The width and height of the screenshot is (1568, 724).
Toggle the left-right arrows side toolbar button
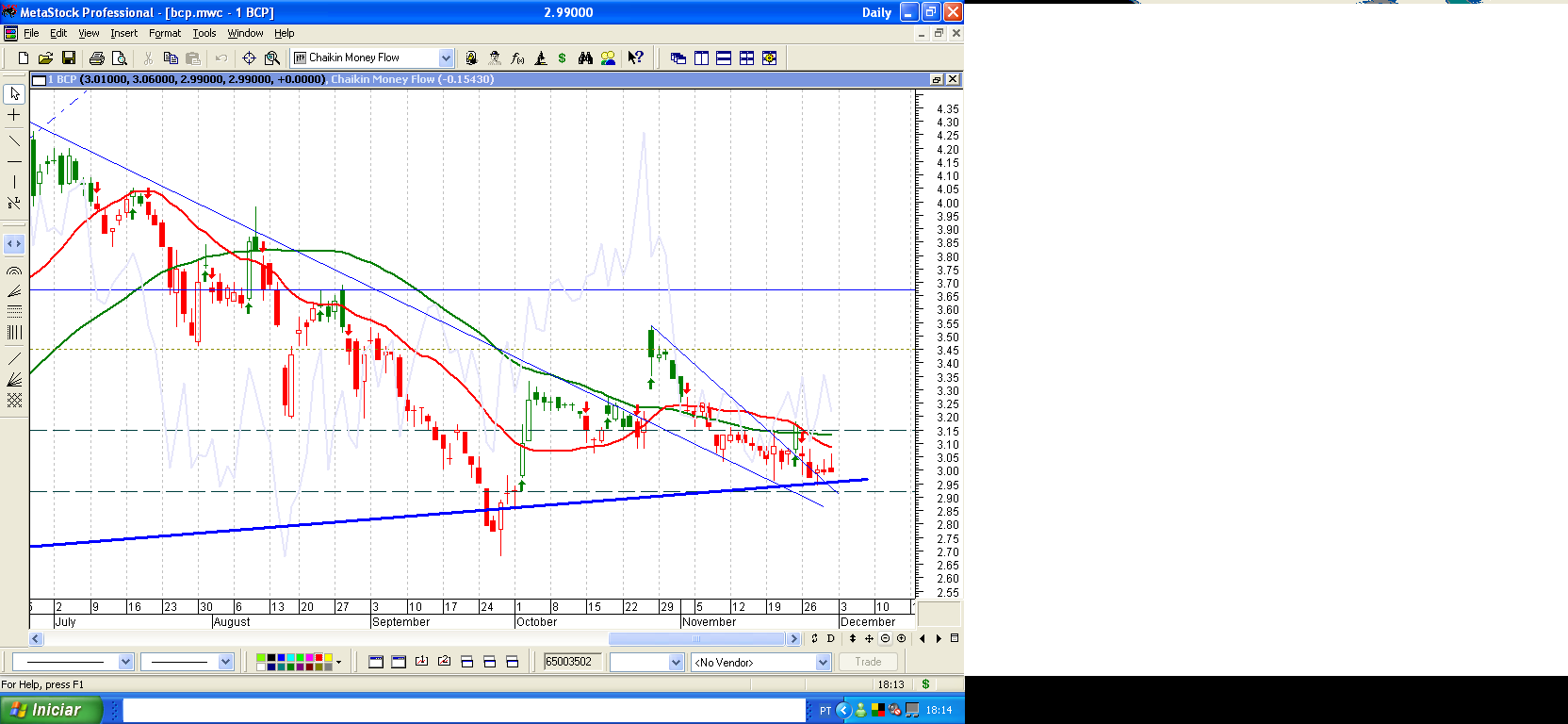point(14,244)
